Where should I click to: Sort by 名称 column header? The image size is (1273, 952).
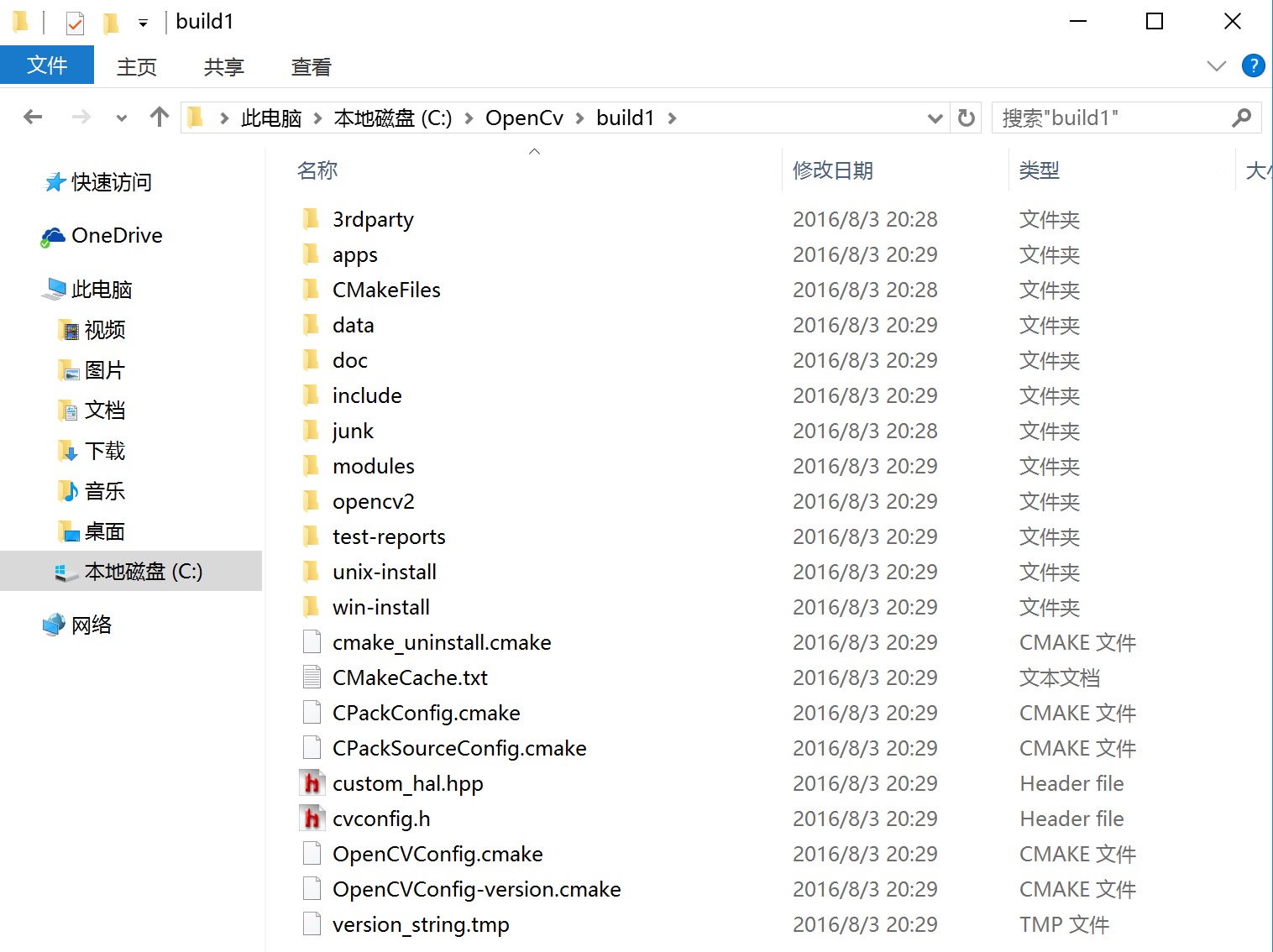tap(317, 170)
